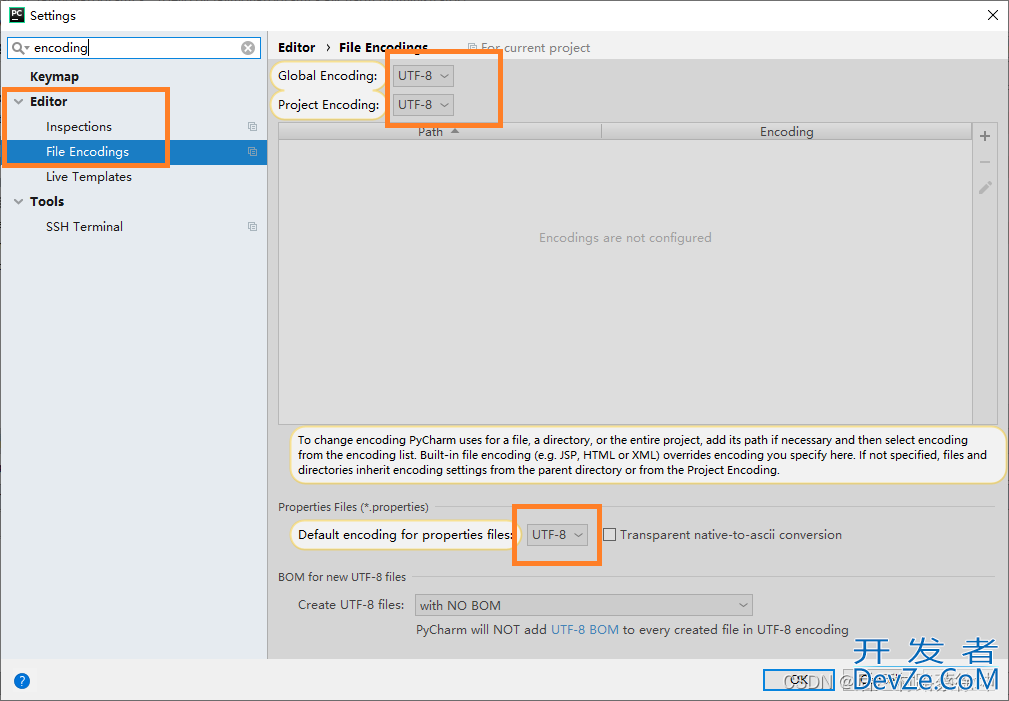The width and height of the screenshot is (1009, 701).
Task: Collapse the Editor tree node
Action: pos(19,102)
